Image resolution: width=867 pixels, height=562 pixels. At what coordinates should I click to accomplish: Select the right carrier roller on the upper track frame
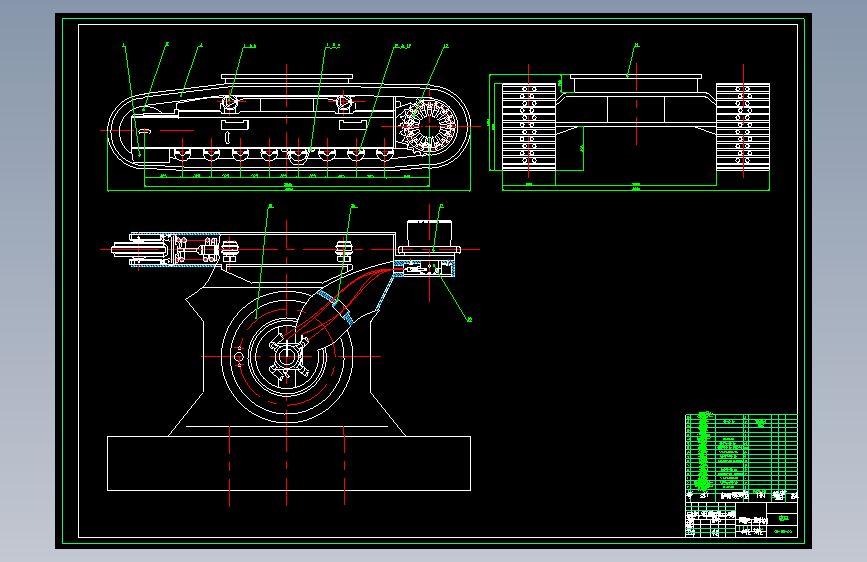click(x=343, y=102)
